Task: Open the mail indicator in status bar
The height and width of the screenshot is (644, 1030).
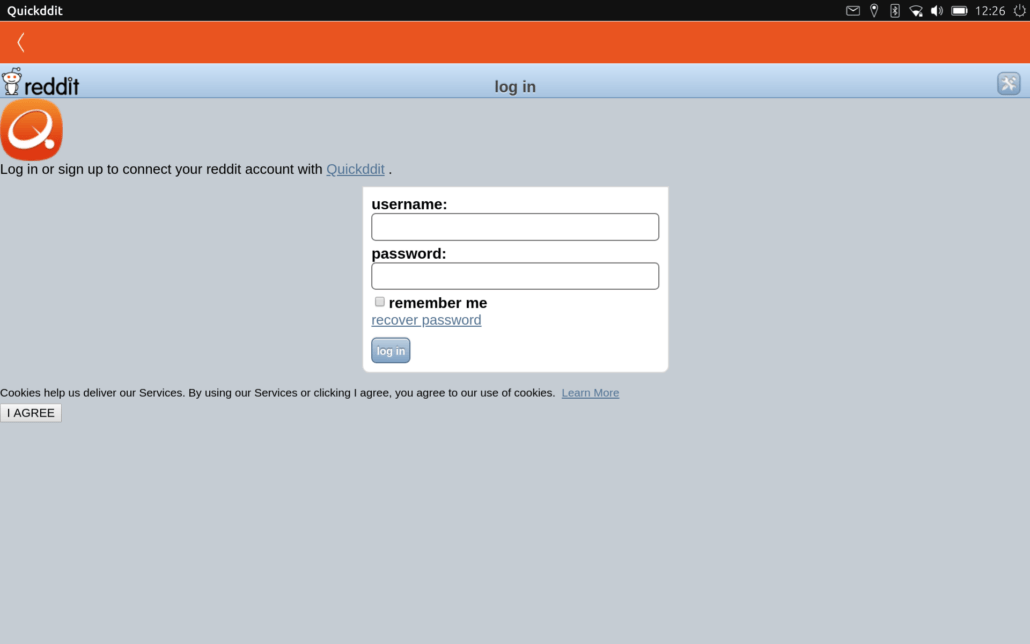Action: tap(853, 11)
